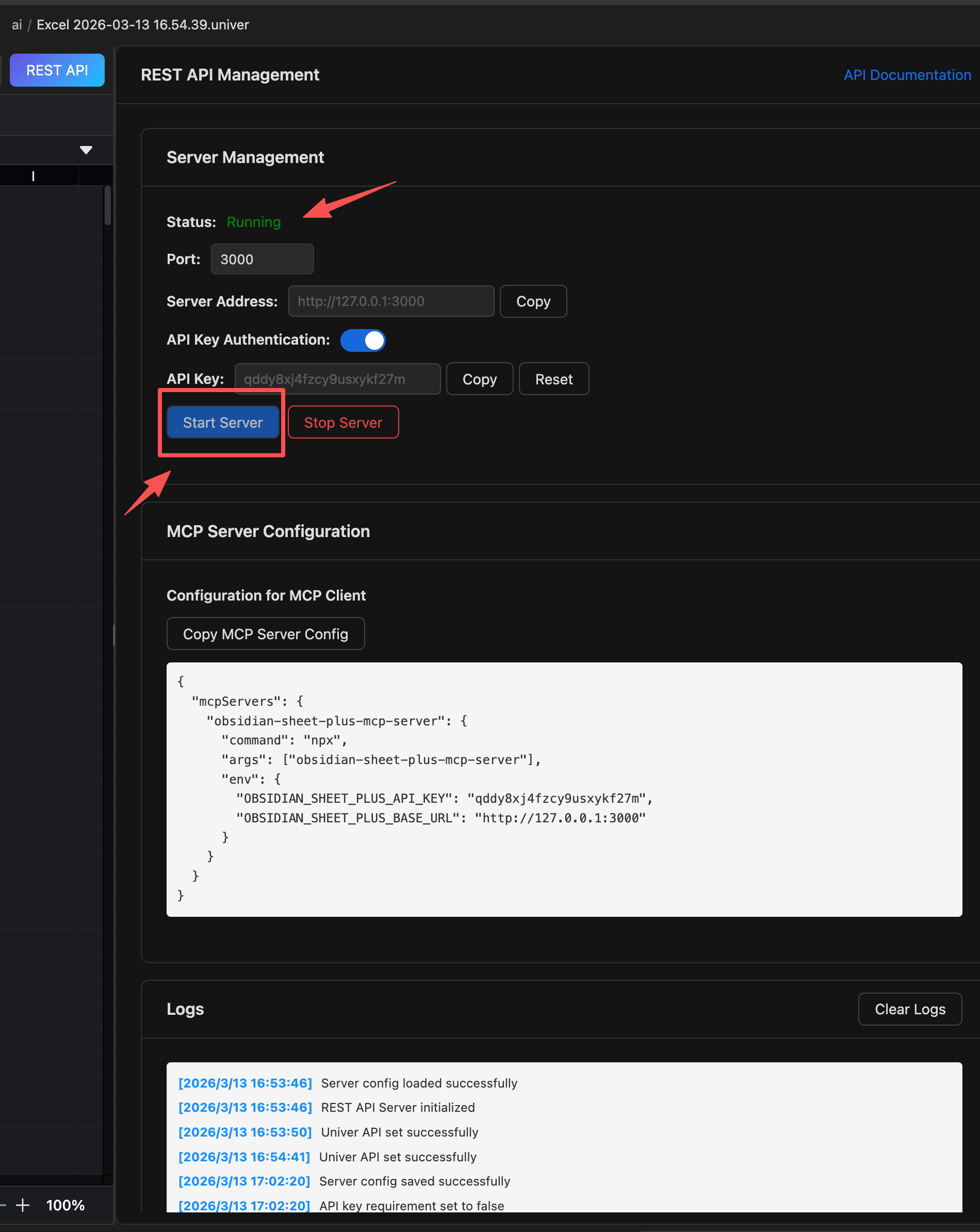This screenshot has height=1232, width=980.
Task: Stop the running server
Action: (343, 423)
